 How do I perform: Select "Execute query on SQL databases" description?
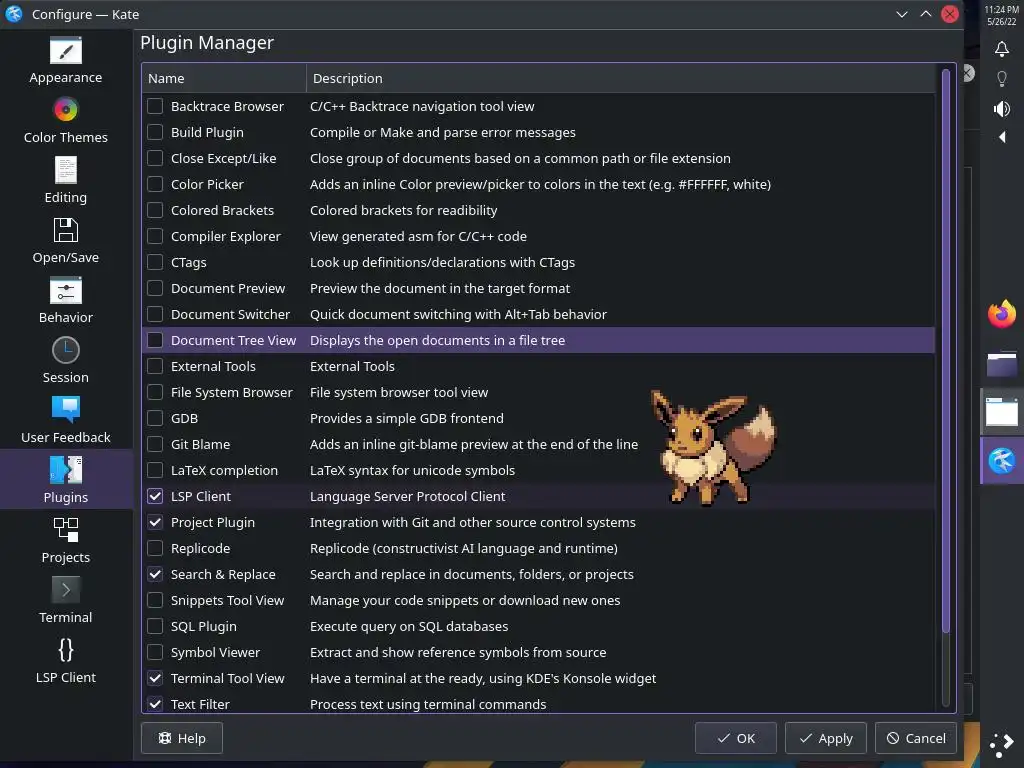tap(409, 626)
